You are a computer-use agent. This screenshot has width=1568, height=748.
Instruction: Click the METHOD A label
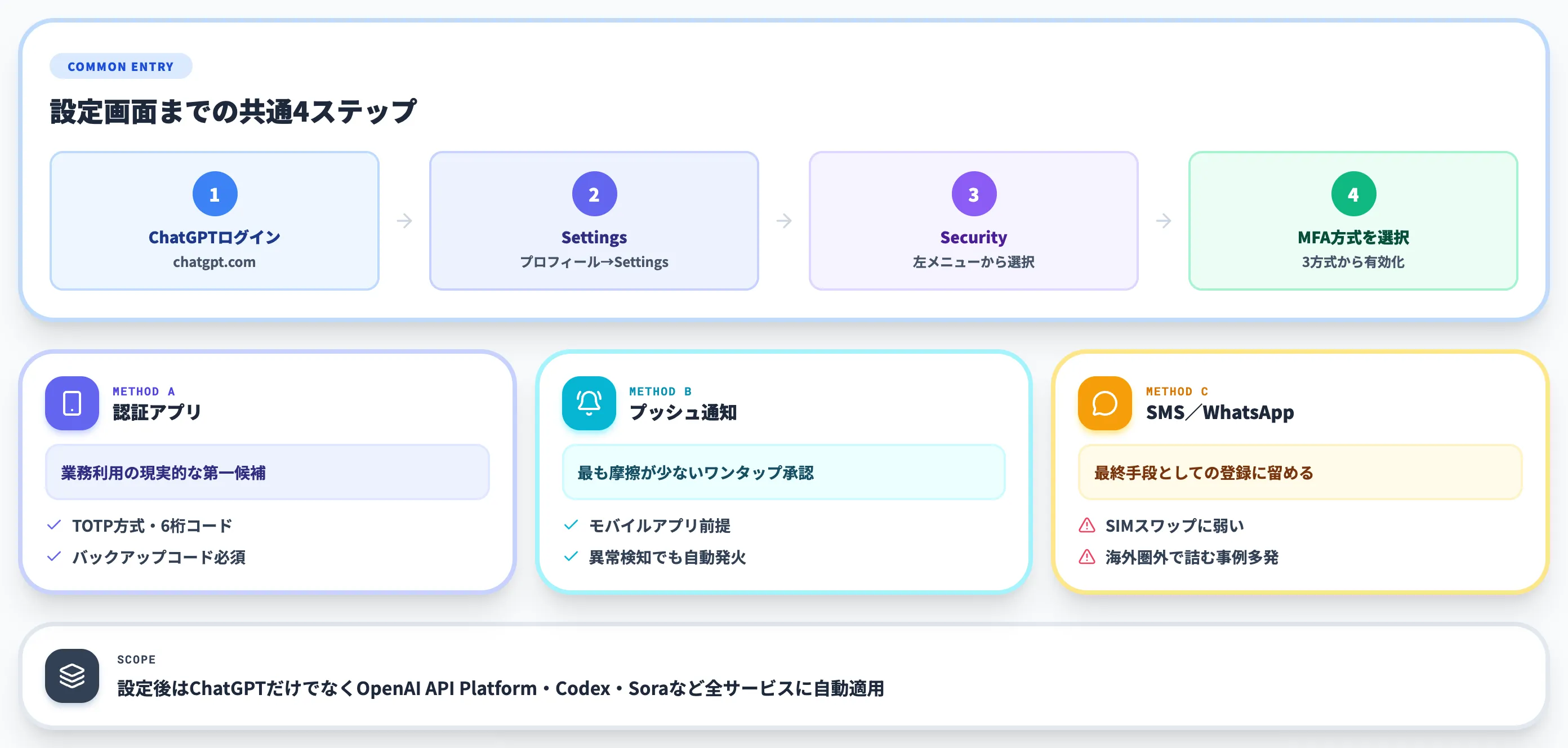144,391
